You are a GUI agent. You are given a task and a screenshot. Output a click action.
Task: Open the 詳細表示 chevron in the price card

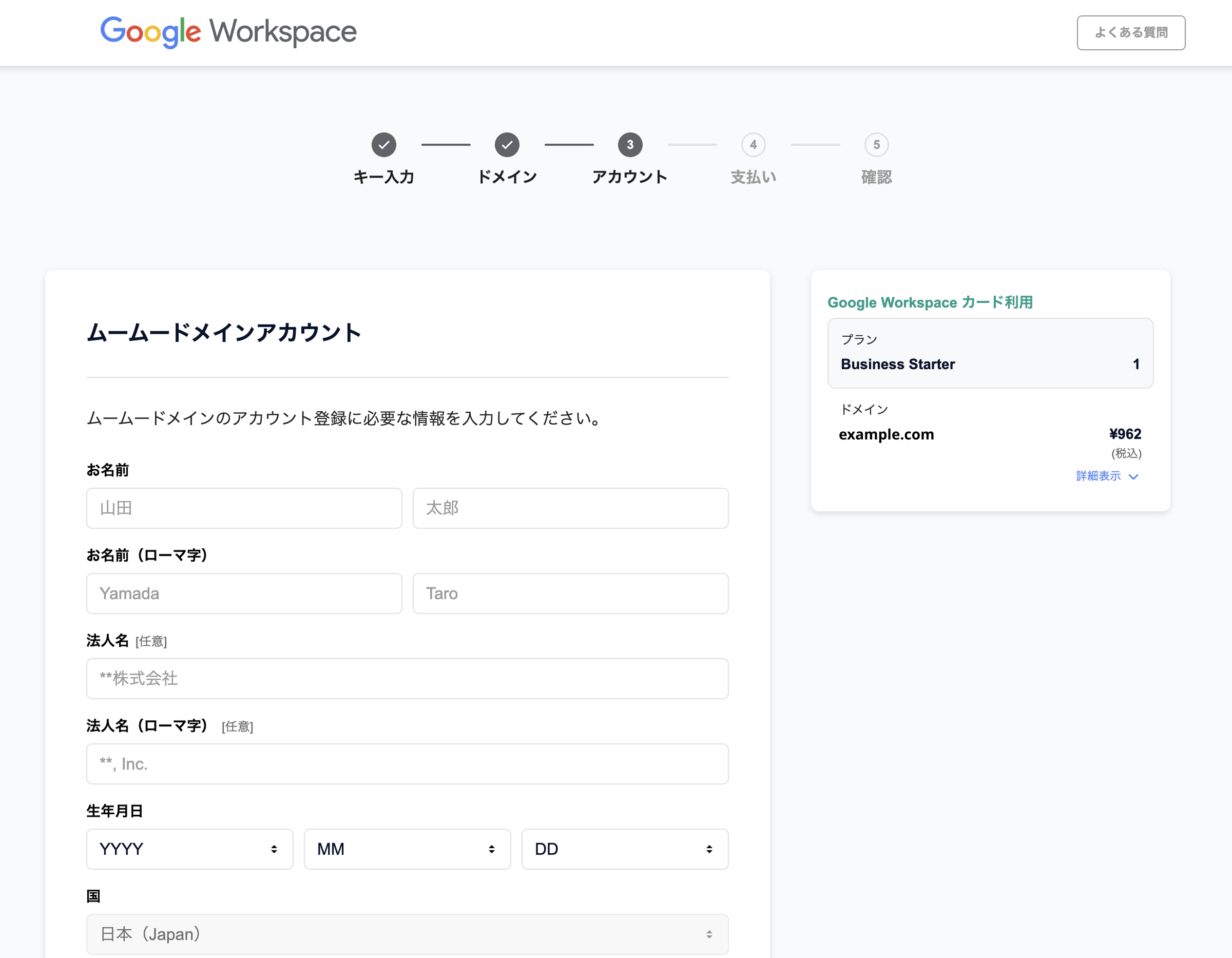coord(1133,477)
